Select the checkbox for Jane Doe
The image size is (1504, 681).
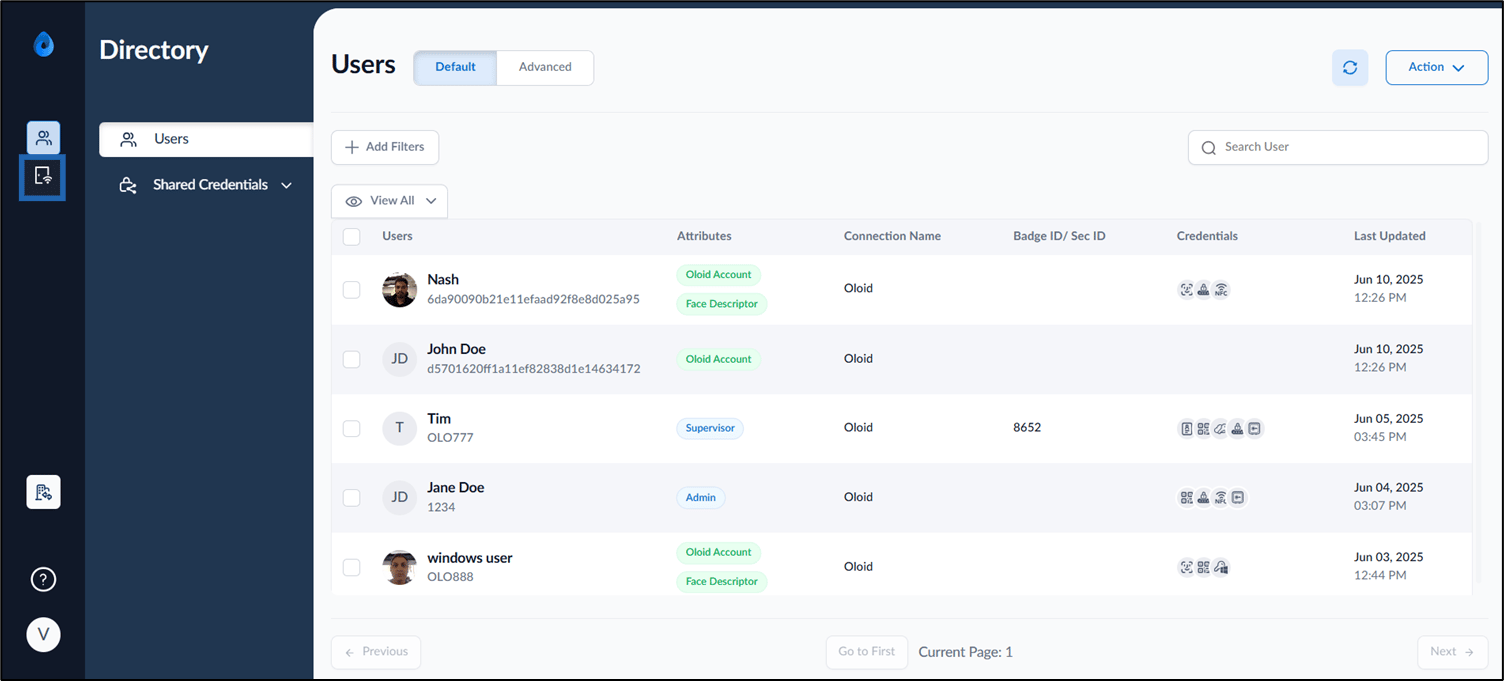pos(351,497)
